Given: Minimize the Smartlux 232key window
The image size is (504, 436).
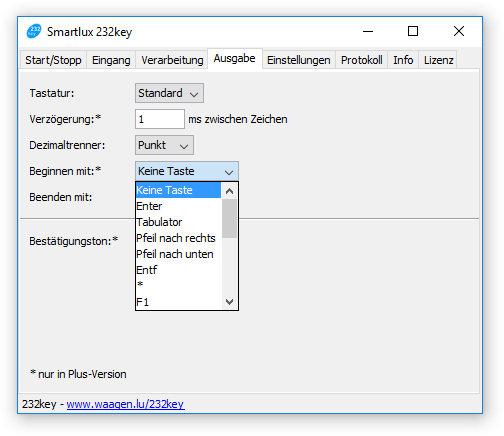Looking at the screenshot, I should click(368, 31).
